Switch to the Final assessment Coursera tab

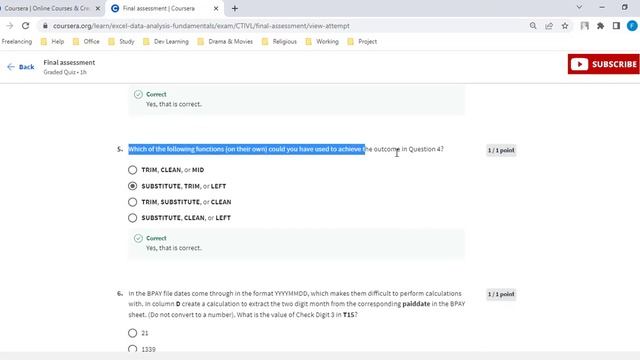(x=165, y=8)
